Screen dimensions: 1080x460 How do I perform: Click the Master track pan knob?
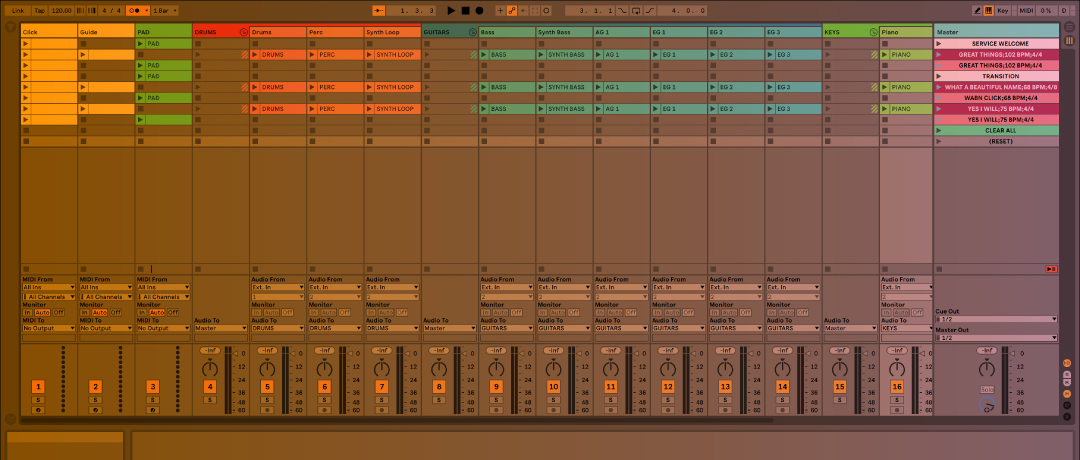(987, 368)
